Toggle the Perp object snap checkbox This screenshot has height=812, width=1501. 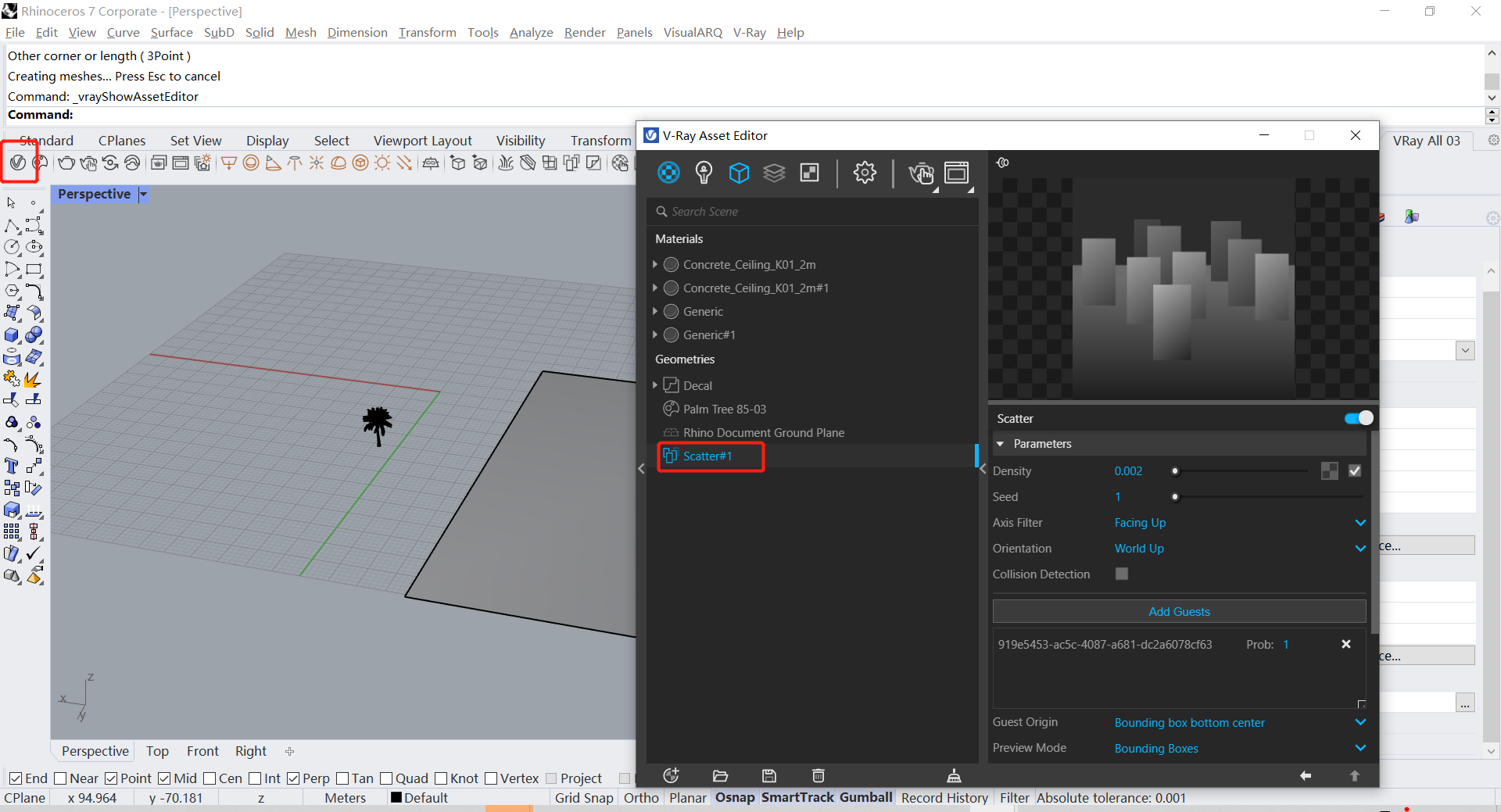293,778
